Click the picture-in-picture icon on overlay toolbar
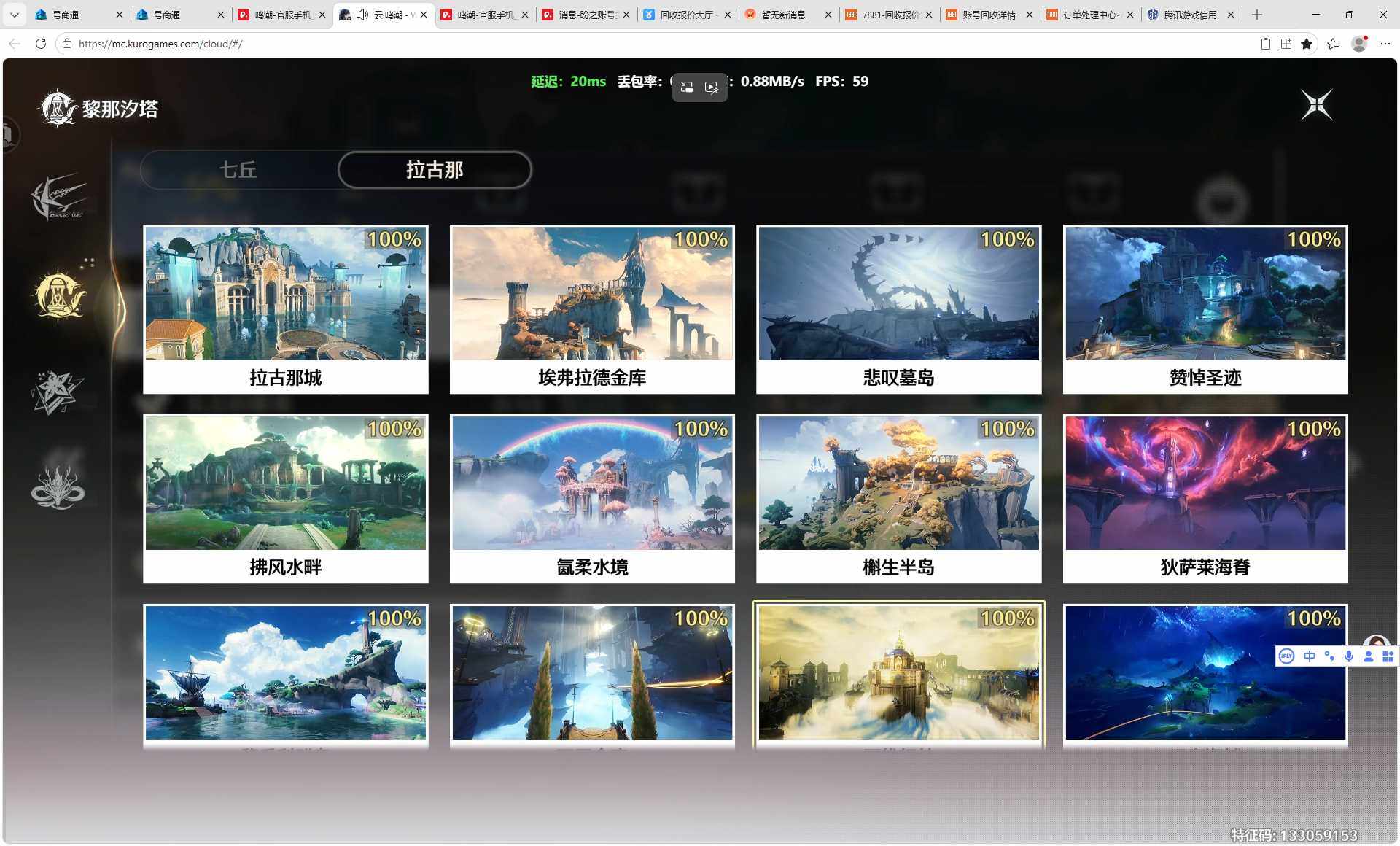 687,88
